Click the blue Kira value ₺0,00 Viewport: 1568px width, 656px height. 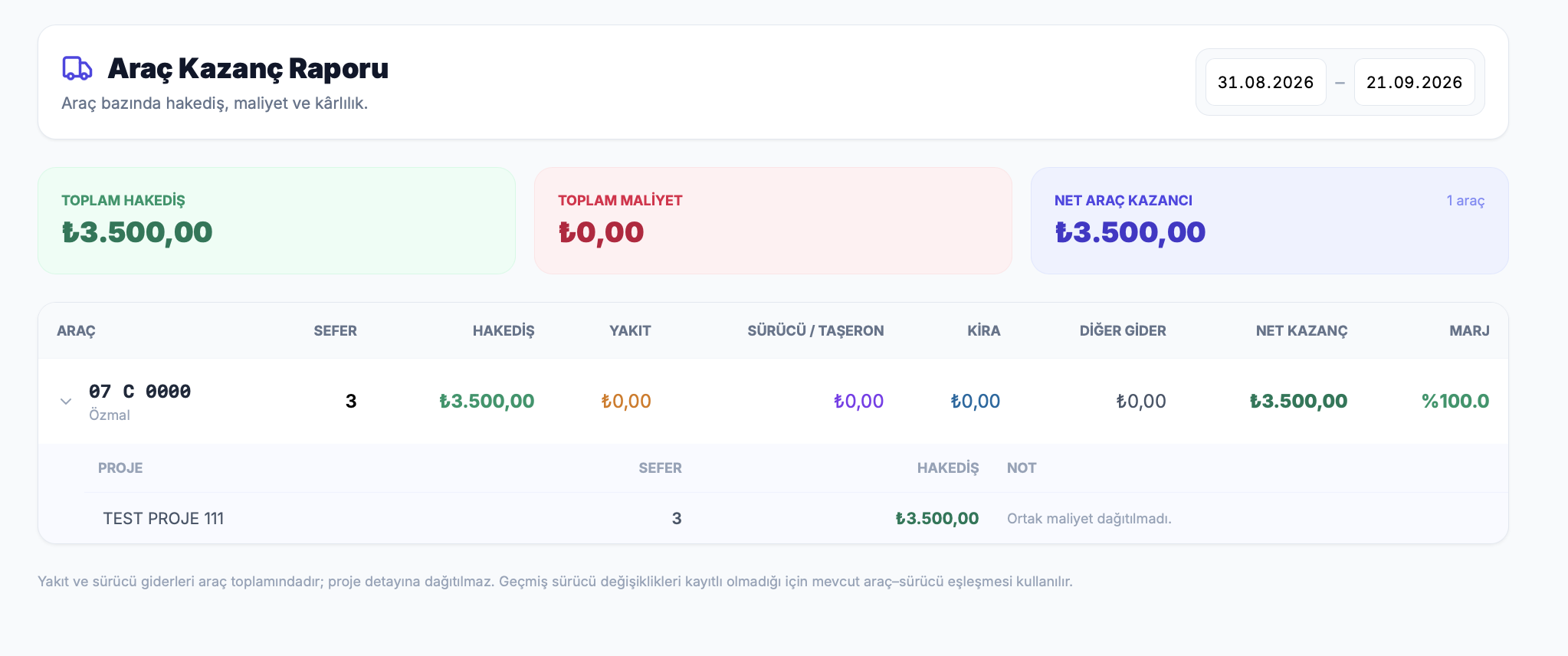tap(975, 402)
